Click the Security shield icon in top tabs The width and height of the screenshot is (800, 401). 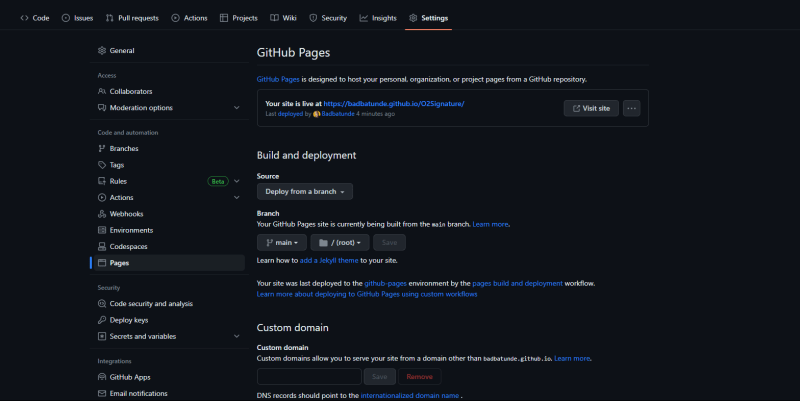click(x=313, y=18)
